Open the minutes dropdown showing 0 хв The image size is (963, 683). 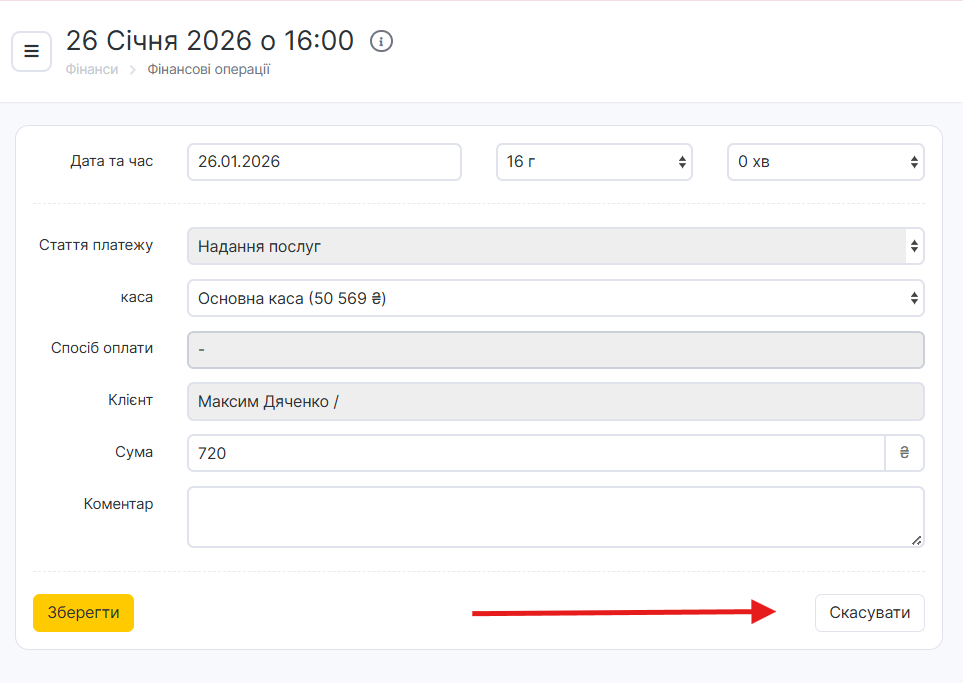tap(825, 162)
